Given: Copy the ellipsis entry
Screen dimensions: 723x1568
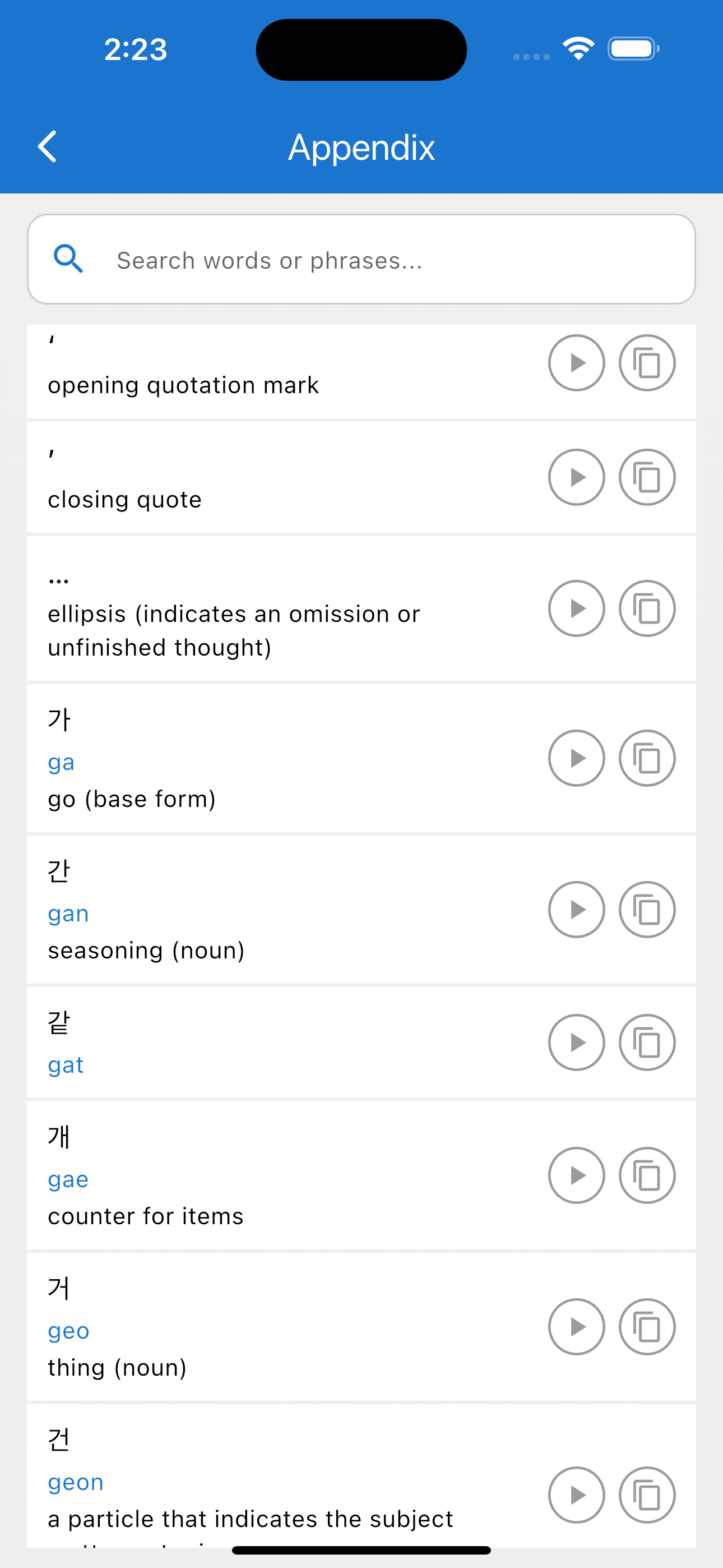Looking at the screenshot, I should click(647, 608).
